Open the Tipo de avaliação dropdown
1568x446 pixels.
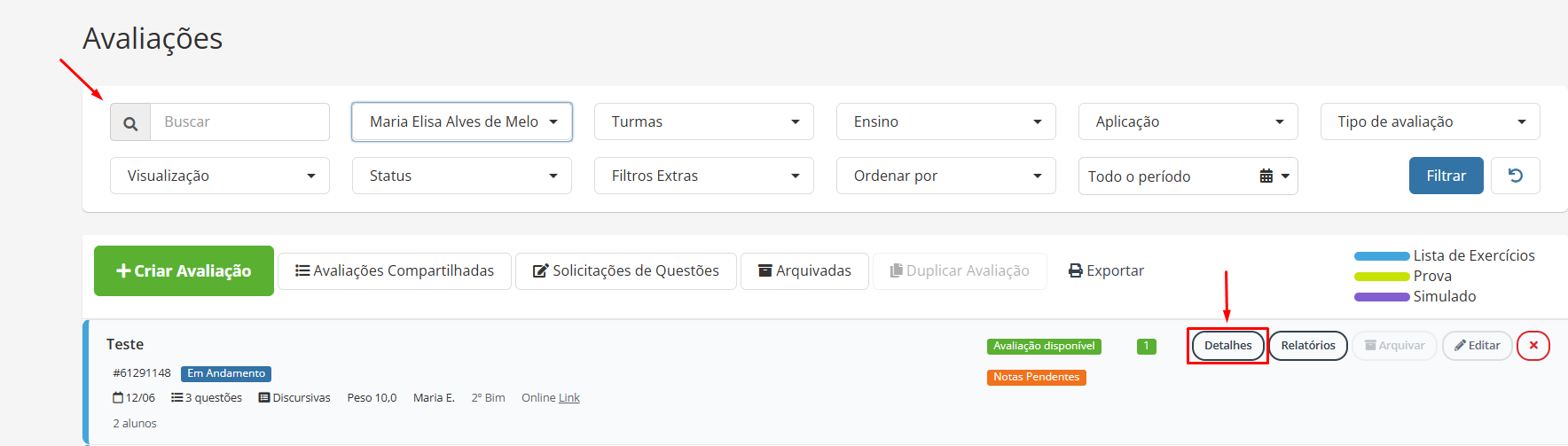click(x=1431, y=122)
